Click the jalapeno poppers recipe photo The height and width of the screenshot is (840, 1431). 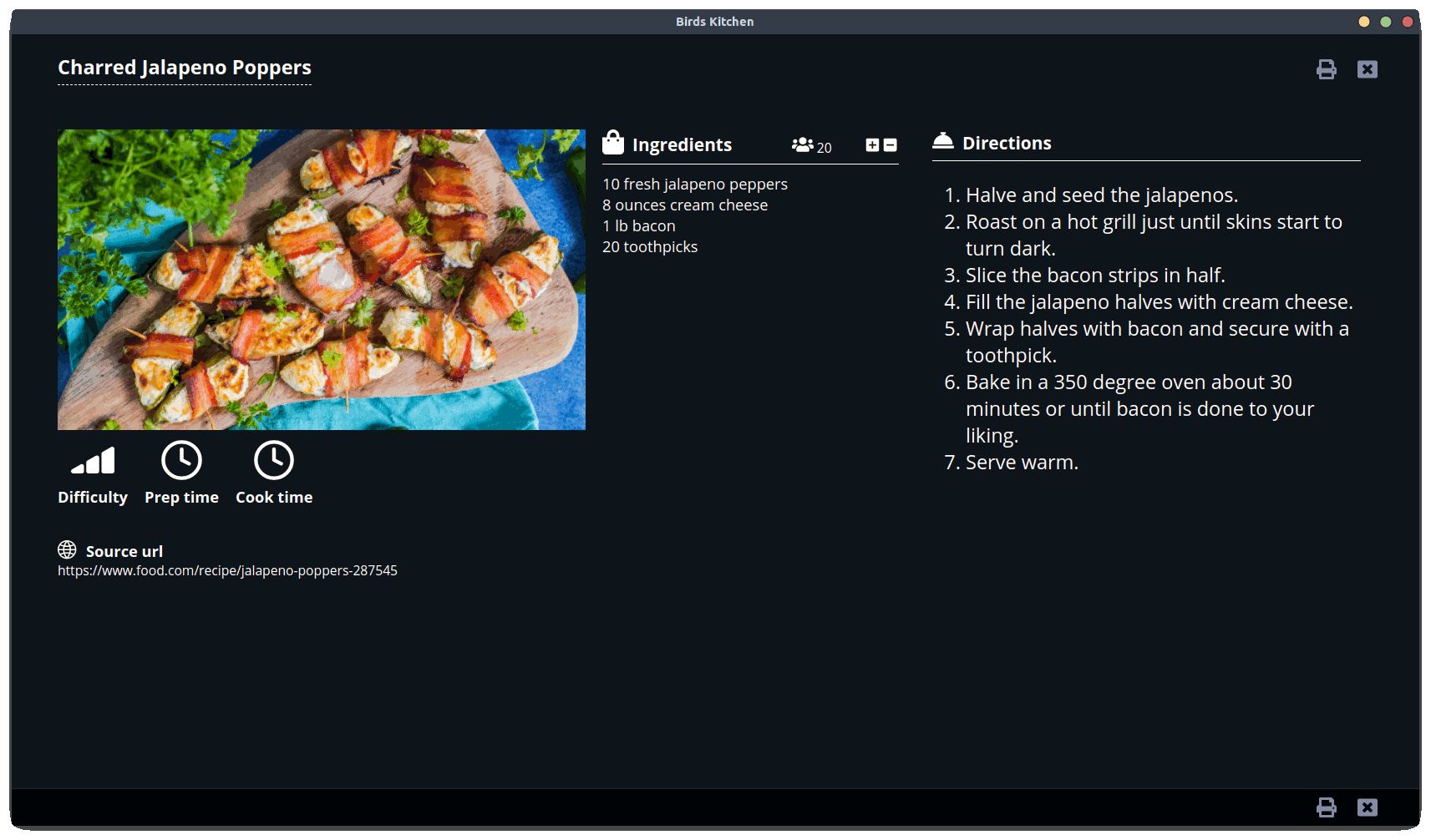pyautogui.click(x=322, y=280)
